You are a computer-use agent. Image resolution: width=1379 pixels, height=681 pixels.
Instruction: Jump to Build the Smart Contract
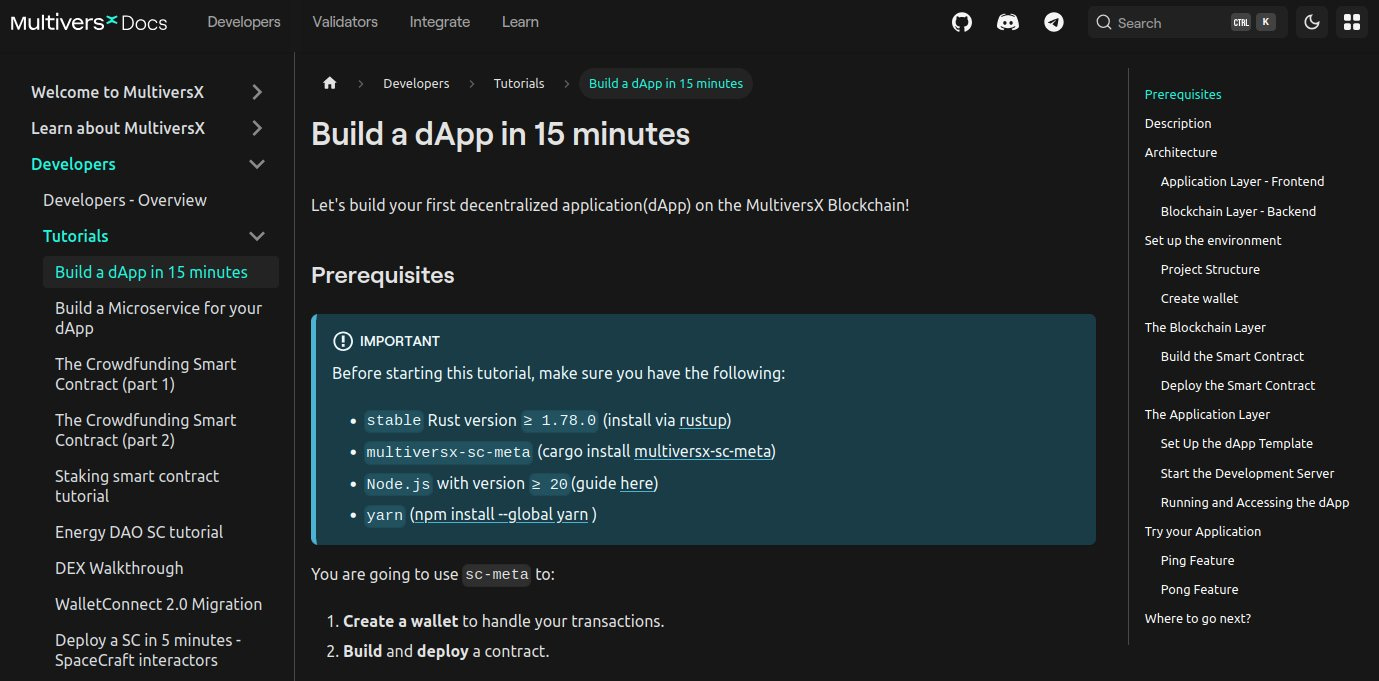[1232, 356]
